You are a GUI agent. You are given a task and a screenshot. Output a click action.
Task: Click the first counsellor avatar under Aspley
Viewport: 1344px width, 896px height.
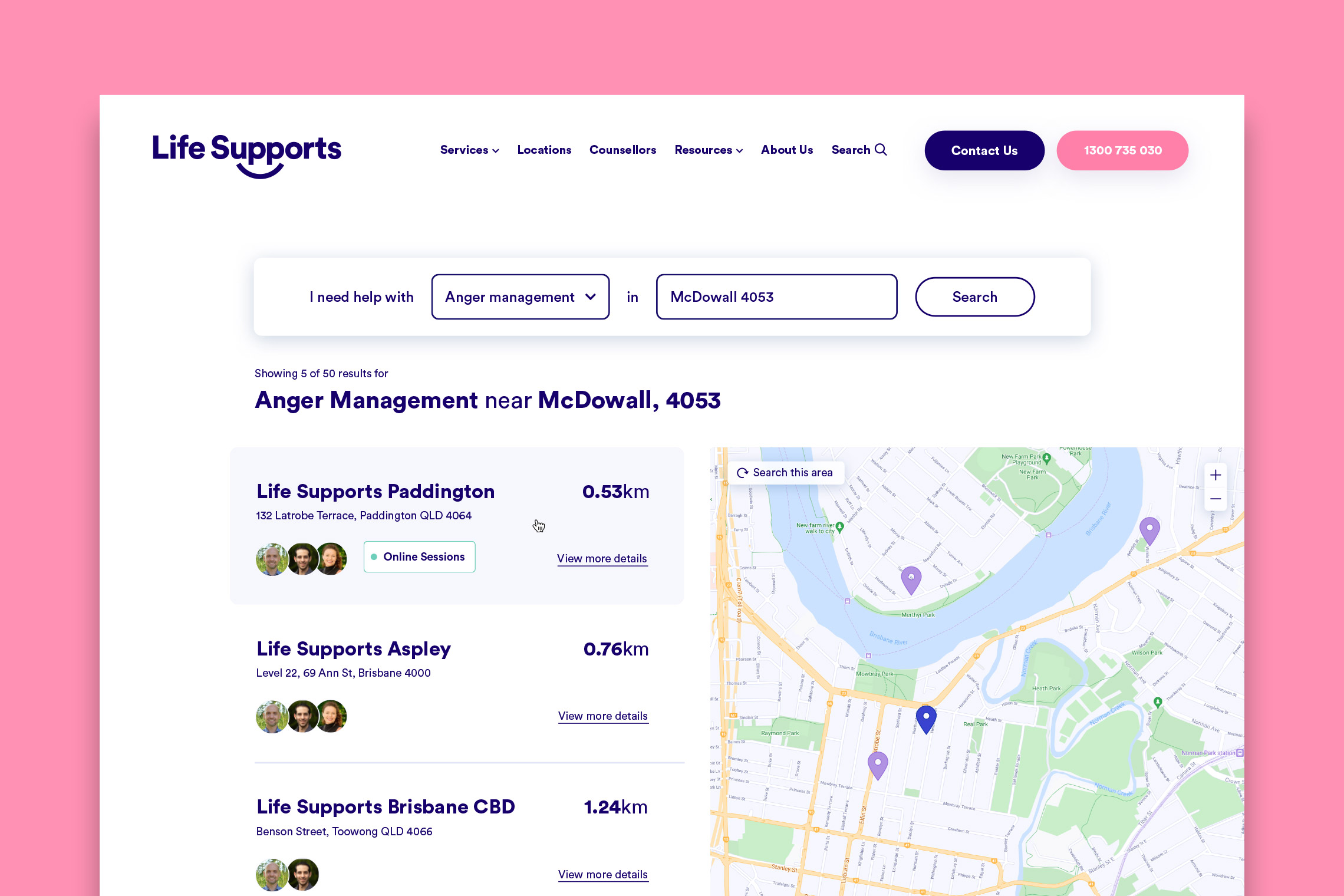pyautogui.click(x=272, y=716)
